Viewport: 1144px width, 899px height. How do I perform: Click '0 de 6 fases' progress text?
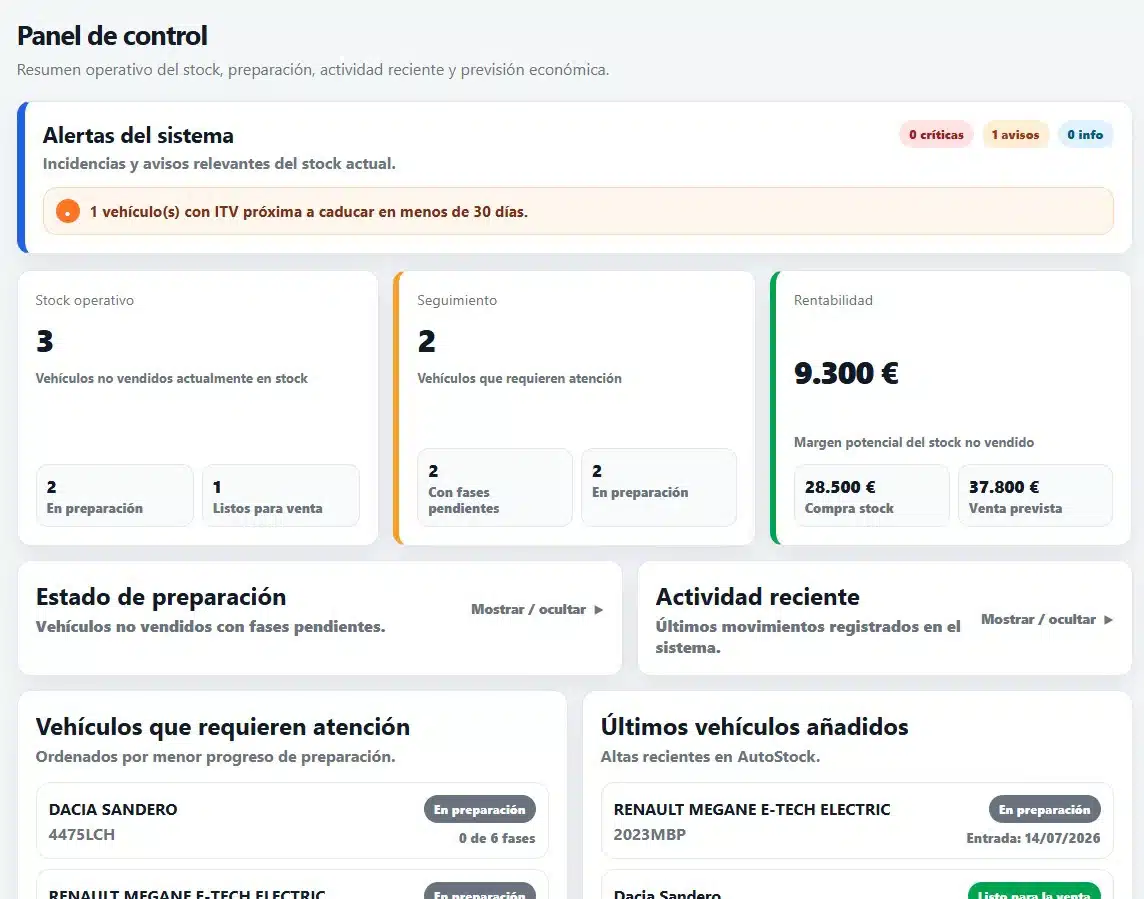click(x=497, y=838)
